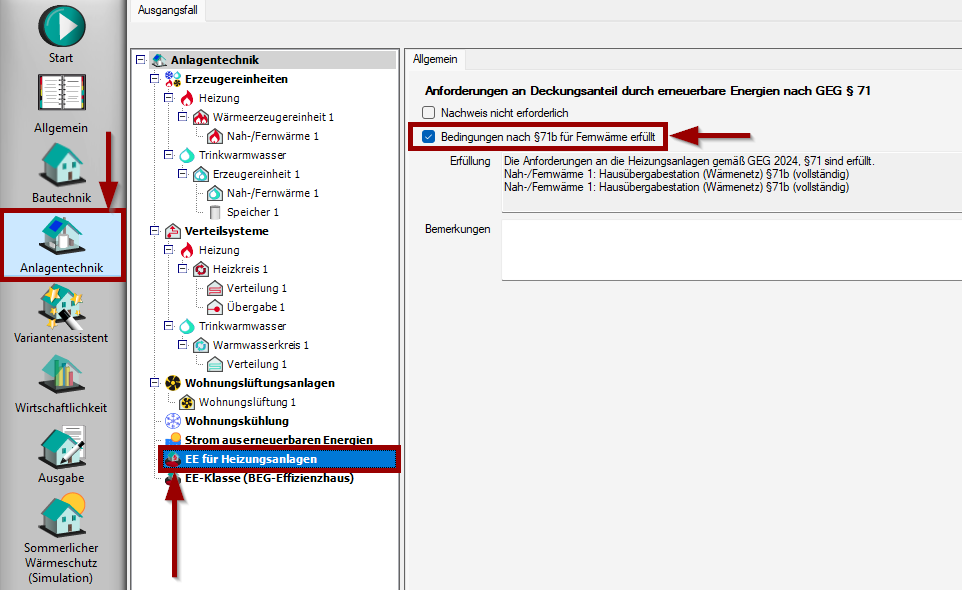This screenshot has height=590, width=962.
Task: Collapse the Erzeugereinheiten tree node
Action: (154, 79)
